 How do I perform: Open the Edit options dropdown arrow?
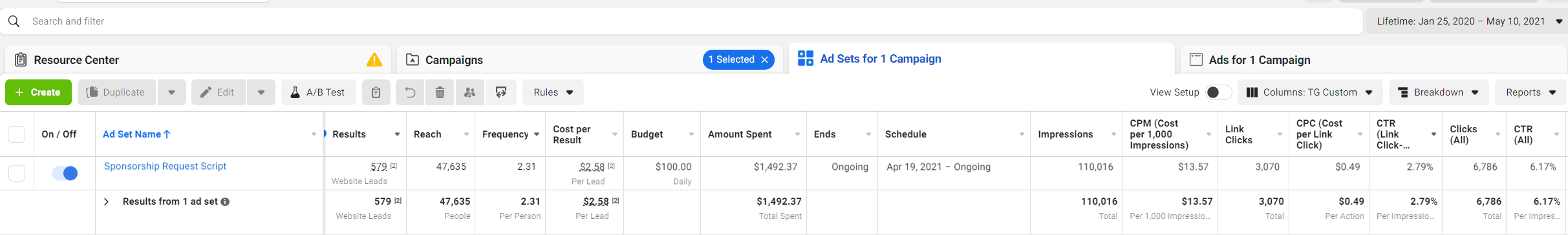coord(261,92)
